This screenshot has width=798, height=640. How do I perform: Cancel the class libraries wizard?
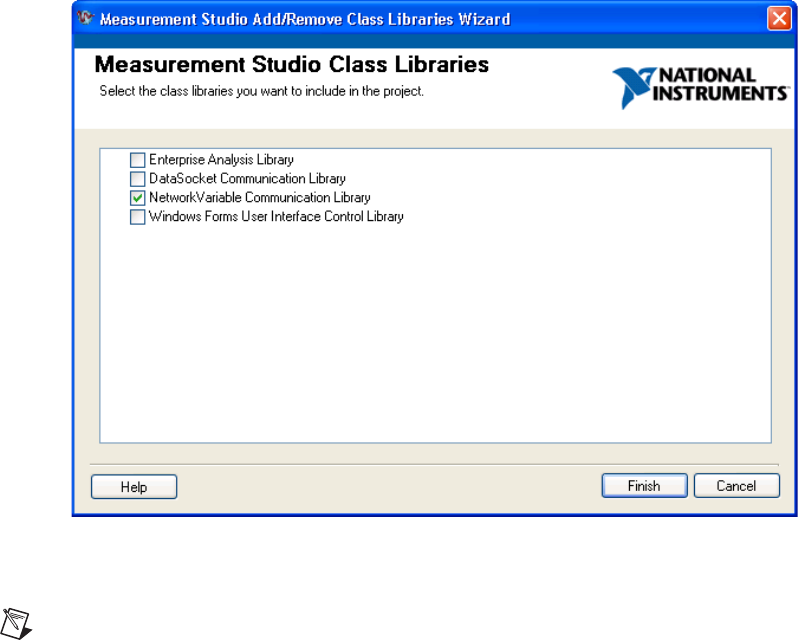[x=736, y=486]
